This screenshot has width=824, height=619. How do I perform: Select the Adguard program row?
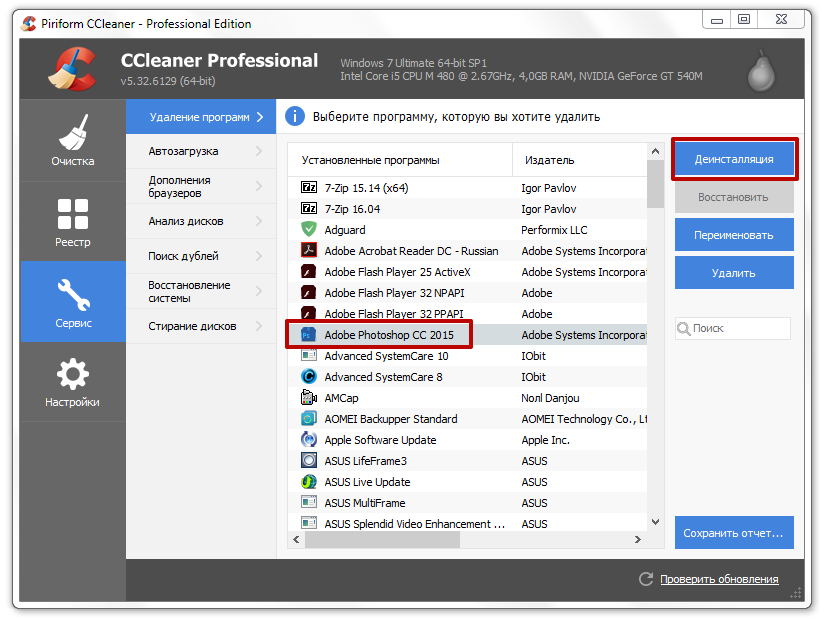coord(468,230)
